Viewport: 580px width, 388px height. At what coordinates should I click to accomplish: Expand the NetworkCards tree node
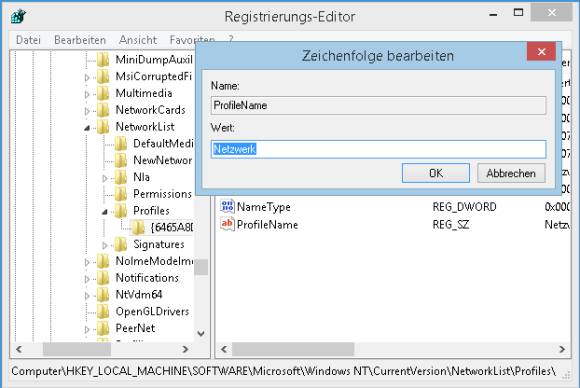click(x=87, y=111)
